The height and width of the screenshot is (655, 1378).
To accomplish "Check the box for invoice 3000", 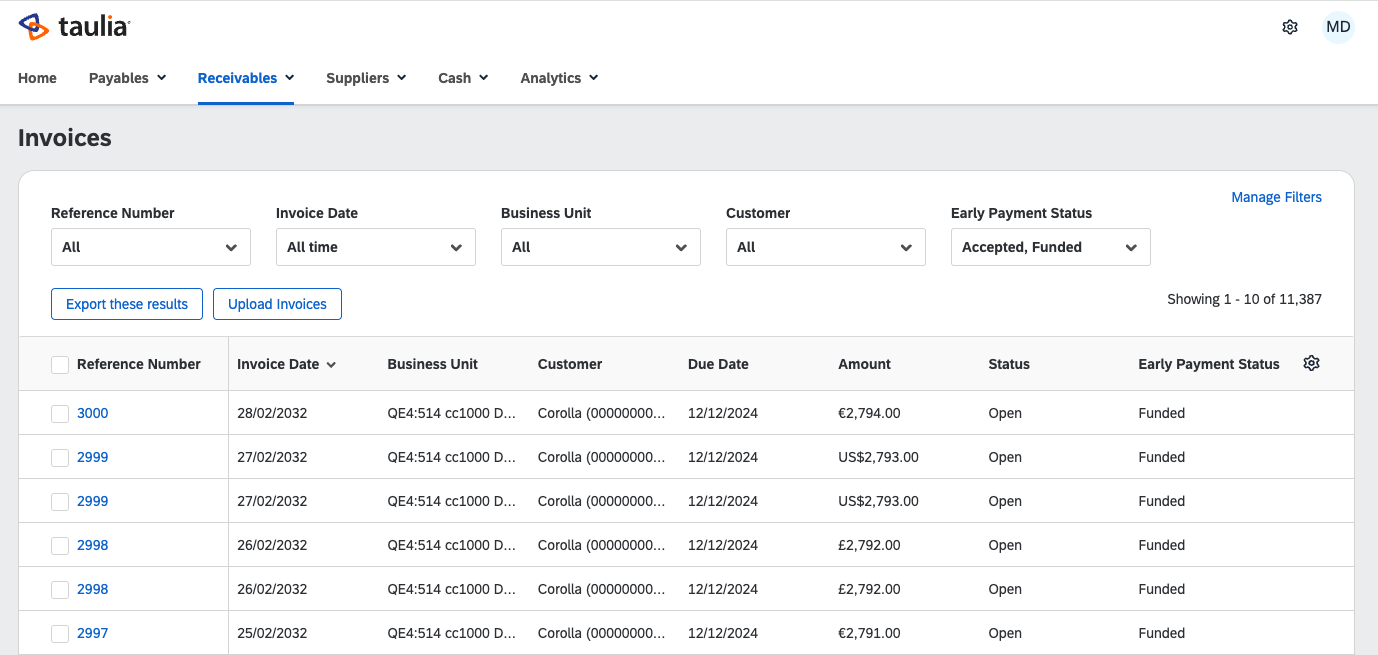I will [60, 414].
